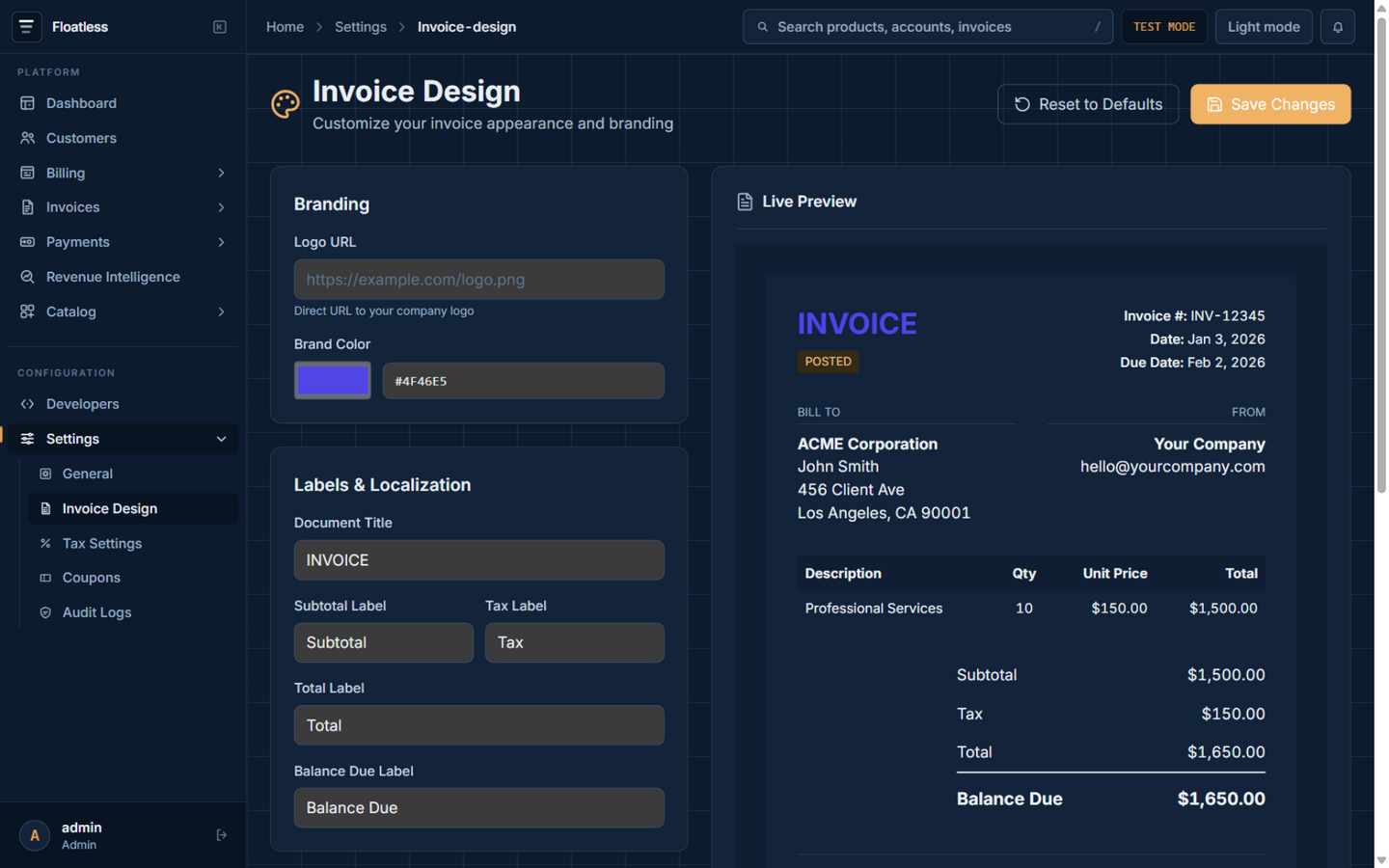Viewport: 1389px width, 868px height.
Task: Click the Audit Logs shield icon
Action: pos(45,612)
